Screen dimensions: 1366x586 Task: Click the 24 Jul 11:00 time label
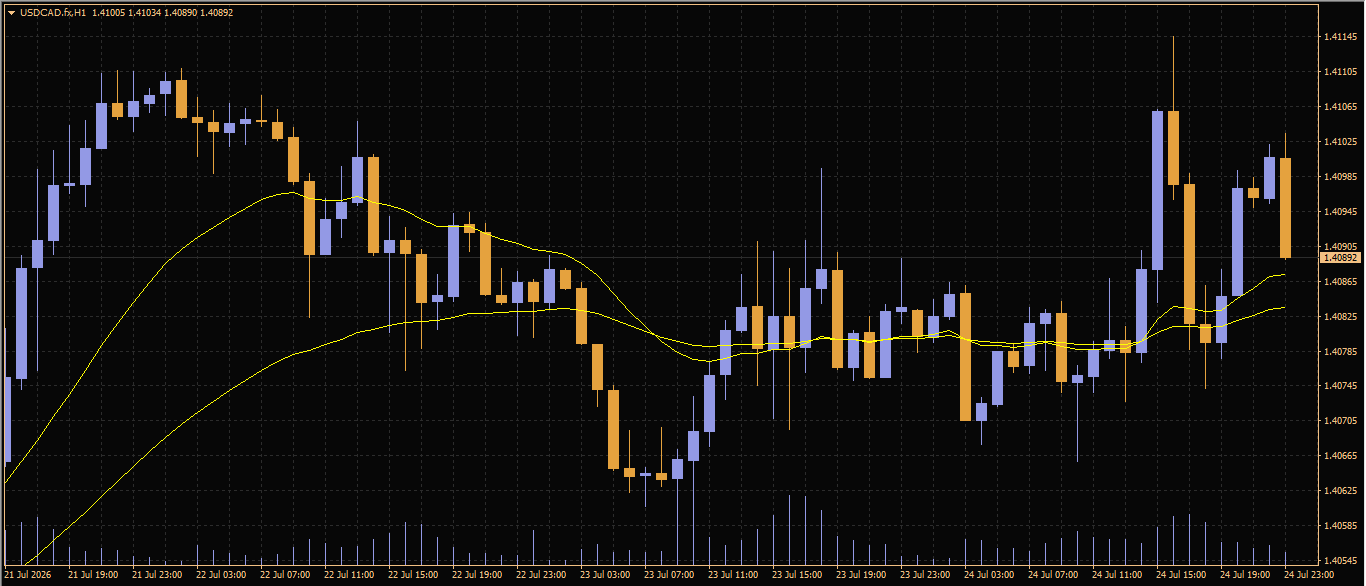(x=1117, y=576)
